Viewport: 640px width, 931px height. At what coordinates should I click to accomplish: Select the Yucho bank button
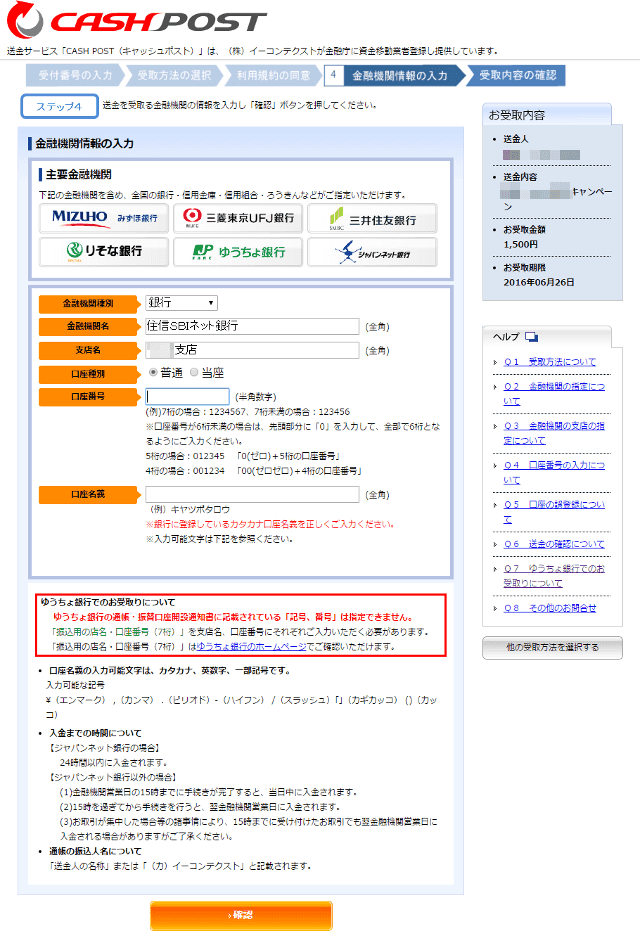pyautogui.click(x=238, y=252)
